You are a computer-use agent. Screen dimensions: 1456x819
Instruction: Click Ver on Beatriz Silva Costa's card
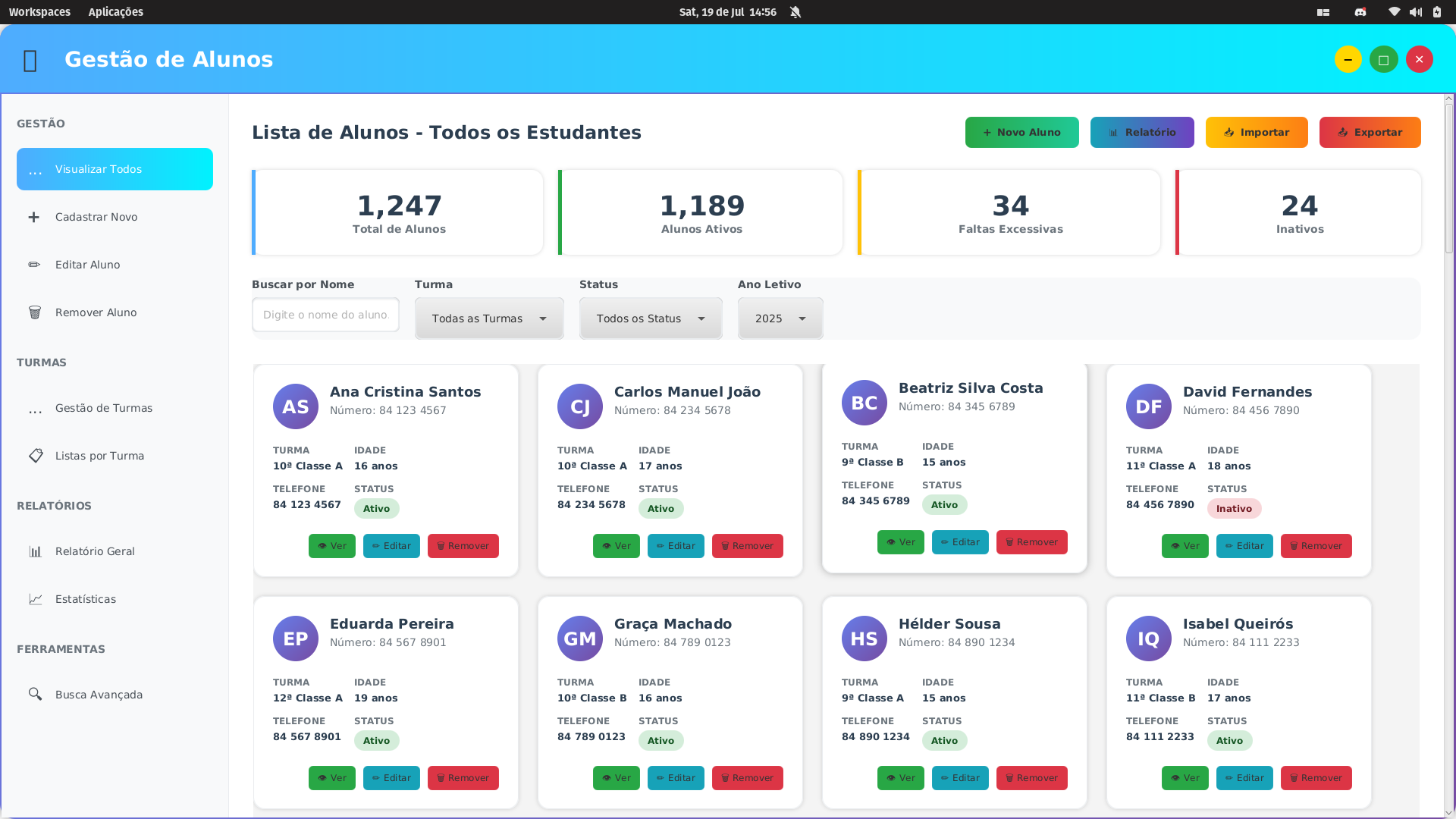tap(900, 542)
